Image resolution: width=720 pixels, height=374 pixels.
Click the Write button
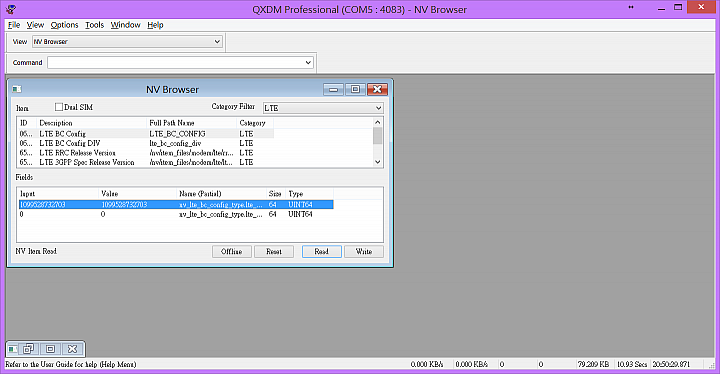click(364, 251)
